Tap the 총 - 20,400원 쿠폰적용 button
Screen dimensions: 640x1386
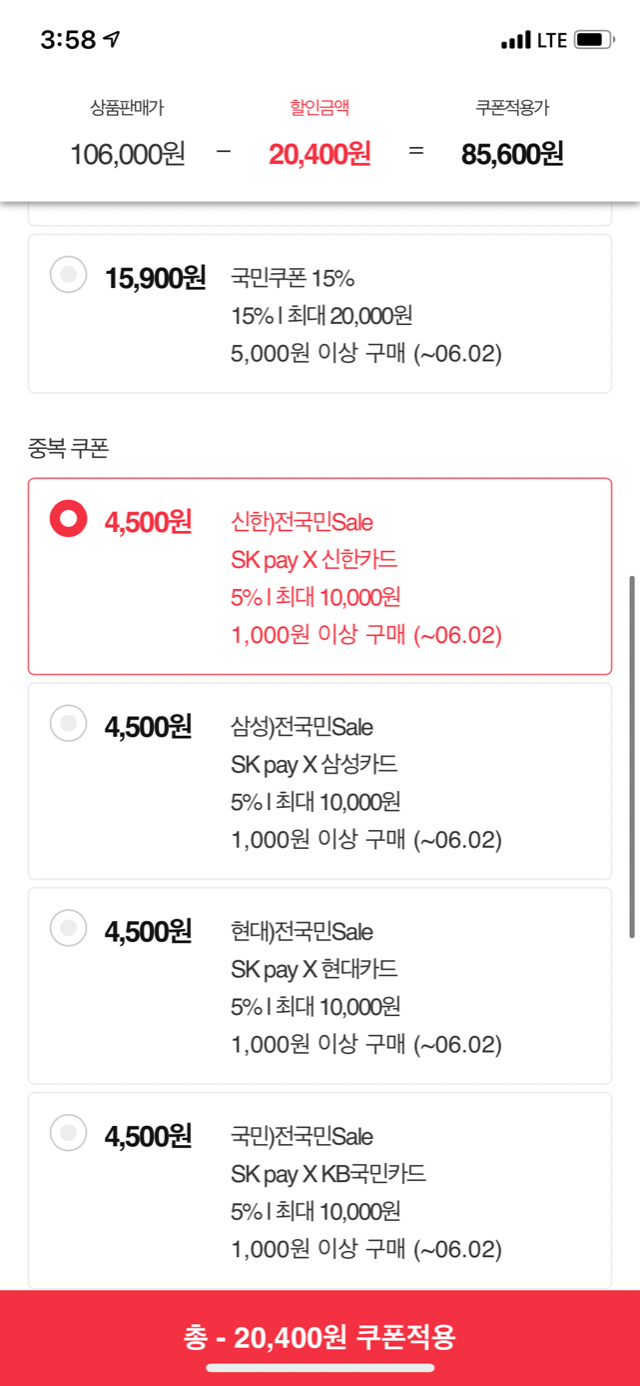[x=320, y=1337]
